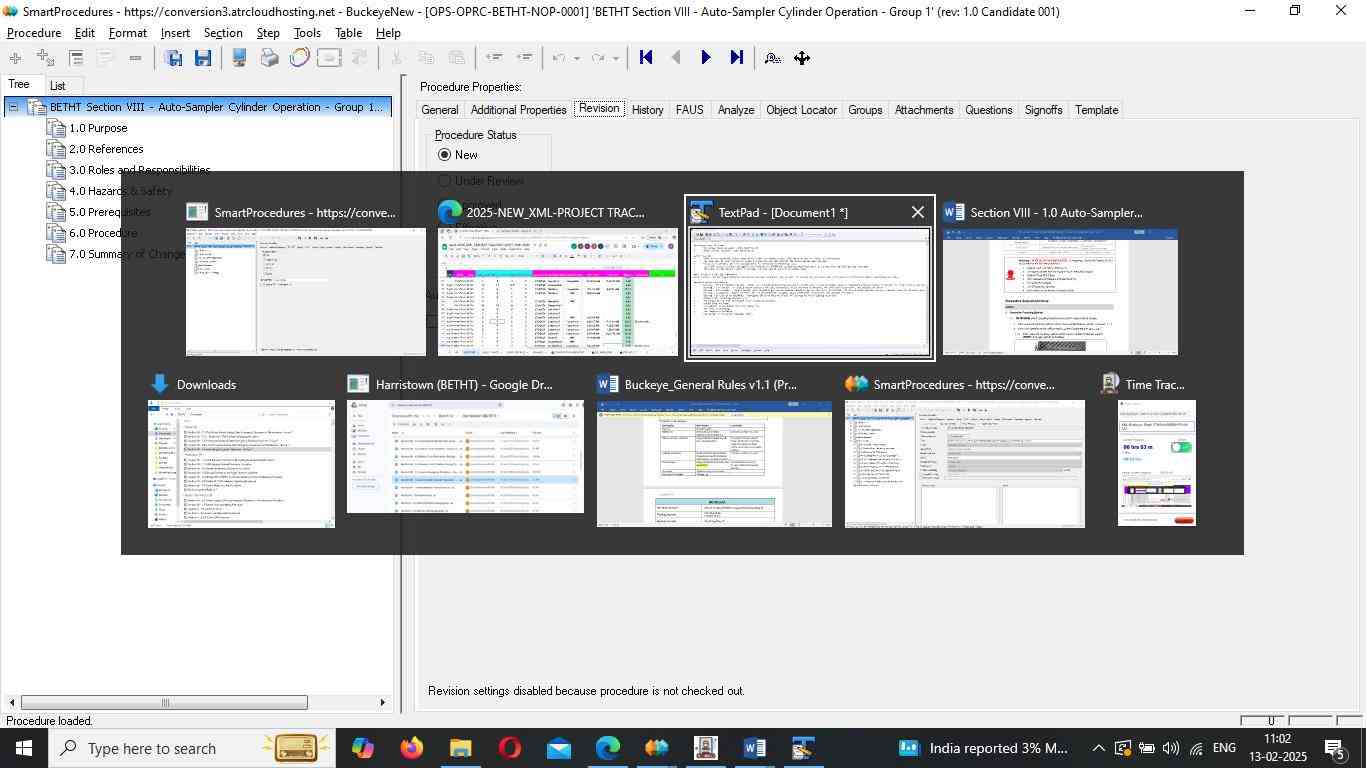Image resolution: width=1366 pixels, height=768 pixels.
Task: Click the envelope-shaped toolbar icon
Action: 329,58
